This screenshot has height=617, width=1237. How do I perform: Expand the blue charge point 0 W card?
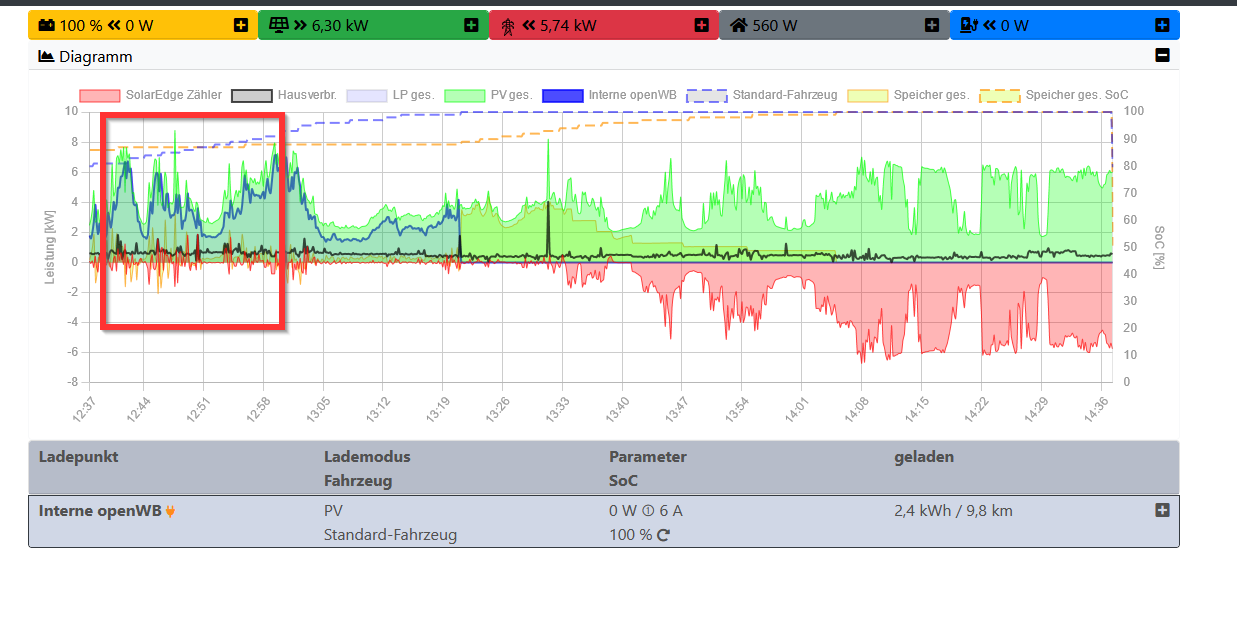click(1162, 25)
